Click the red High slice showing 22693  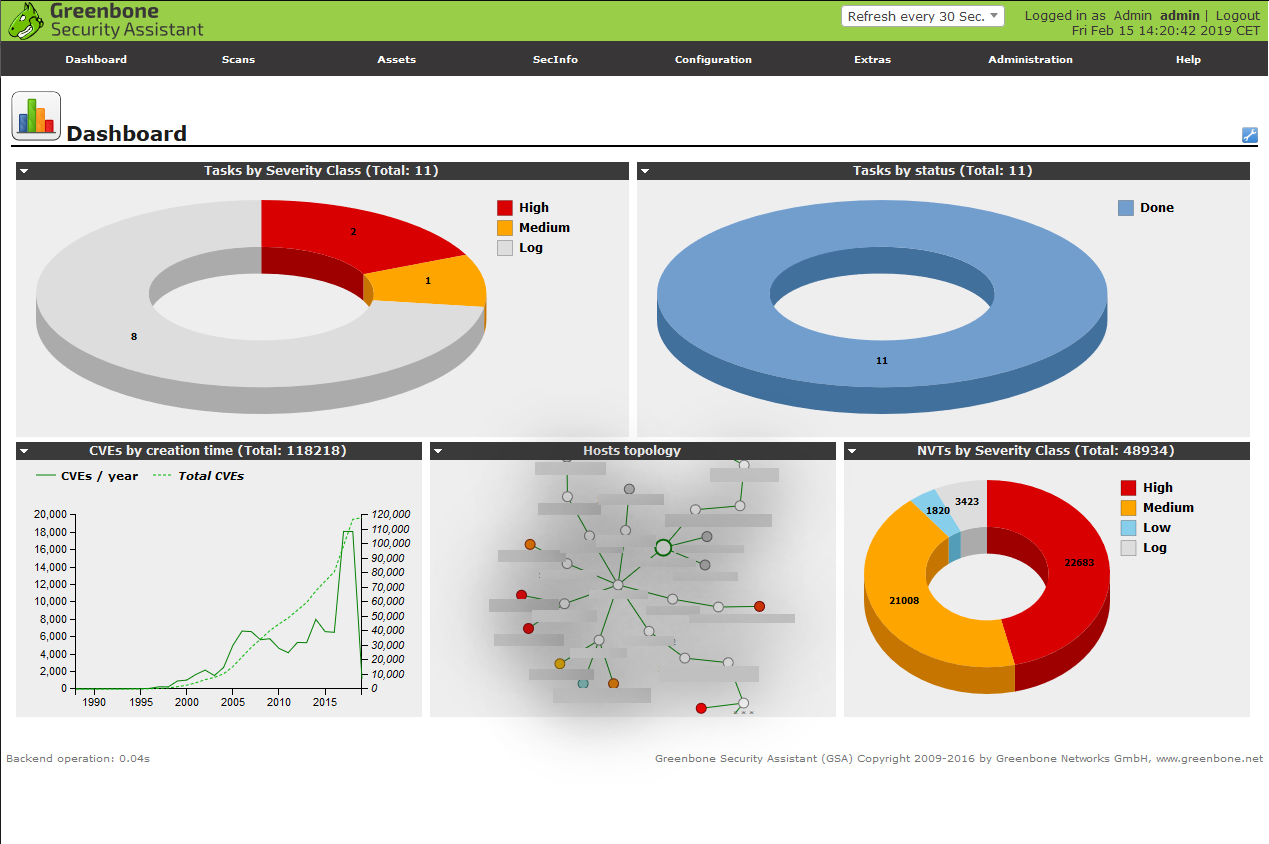1060,580
